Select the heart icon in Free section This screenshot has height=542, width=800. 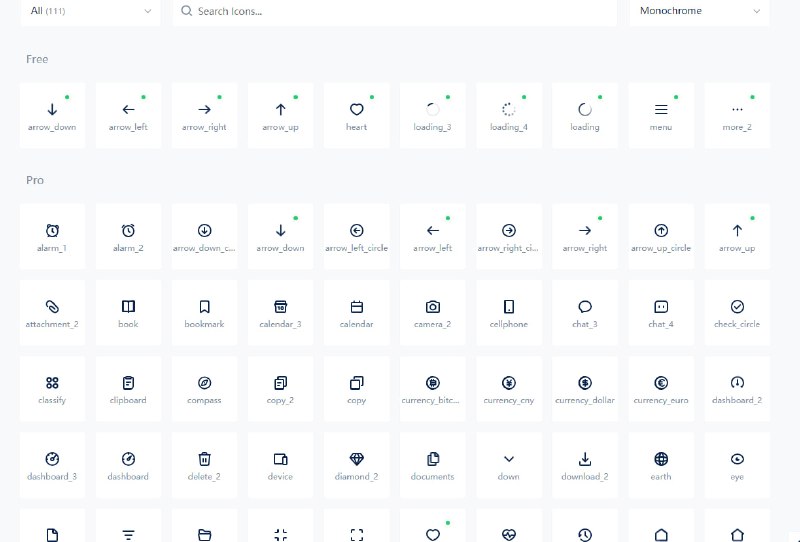click(356, 110)
